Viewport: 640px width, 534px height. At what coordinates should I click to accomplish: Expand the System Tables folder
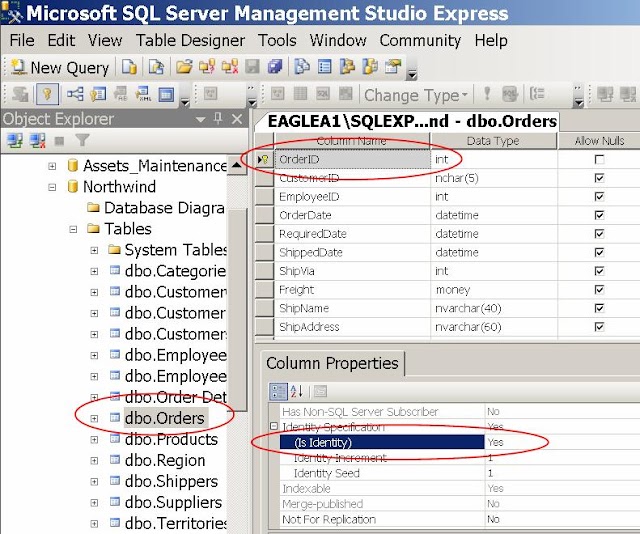tap(94, 250)
